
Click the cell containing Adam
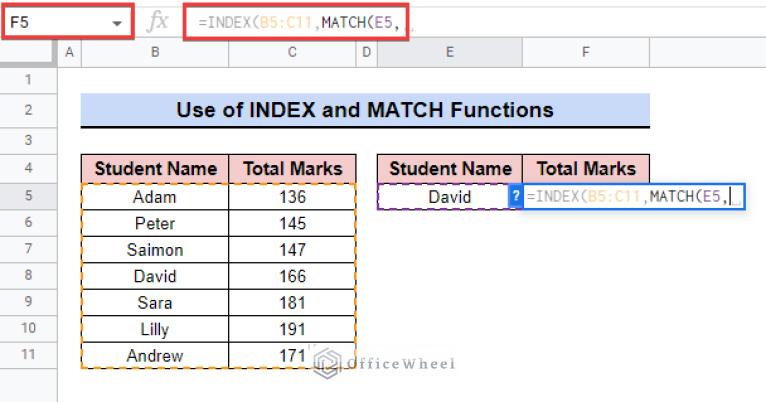(x=155, y=197)
